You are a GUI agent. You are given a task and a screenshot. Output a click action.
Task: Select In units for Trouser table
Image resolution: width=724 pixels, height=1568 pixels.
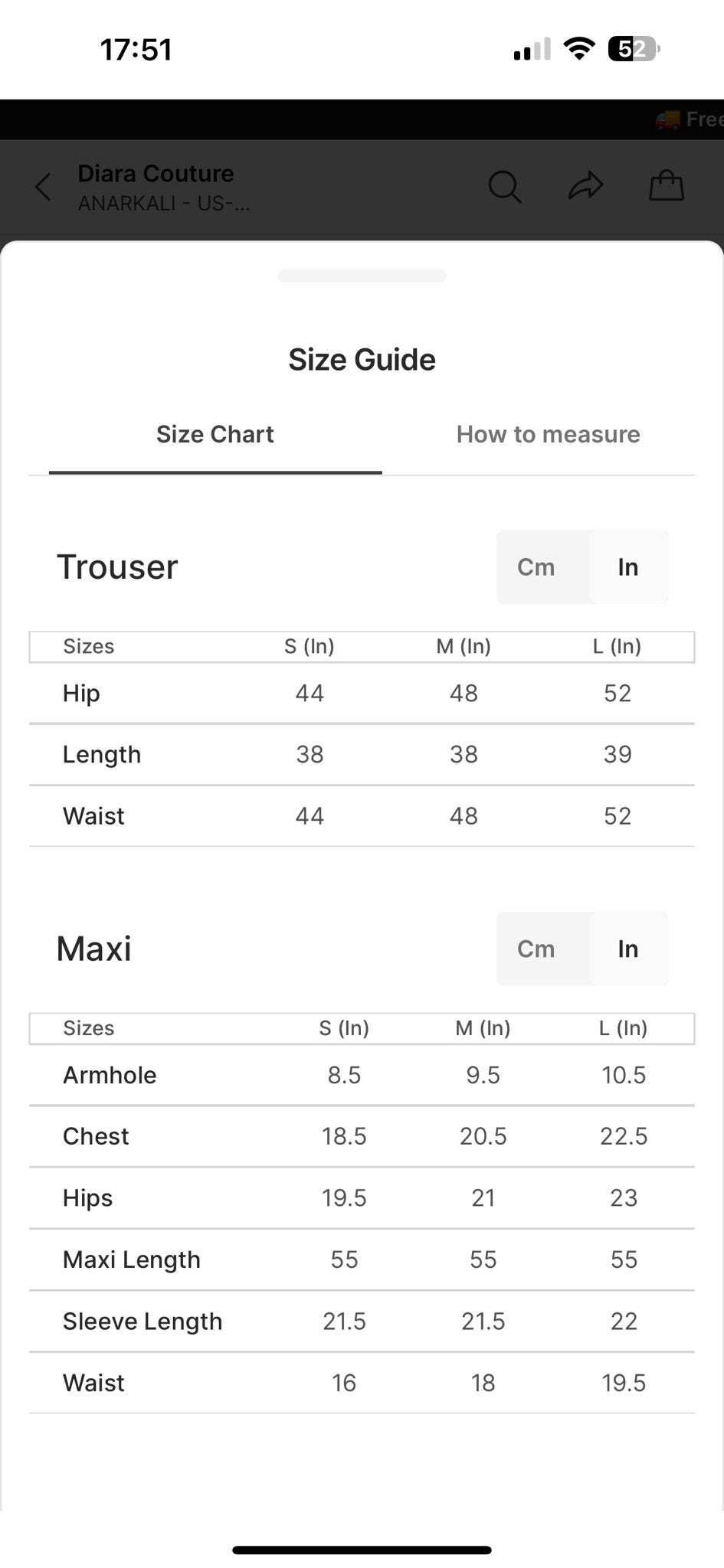pos(627,567)
